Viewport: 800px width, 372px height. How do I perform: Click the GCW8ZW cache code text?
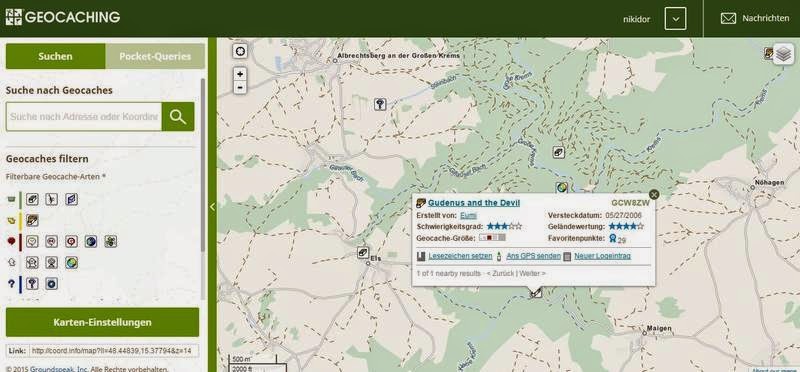click(x=631, y=203)
